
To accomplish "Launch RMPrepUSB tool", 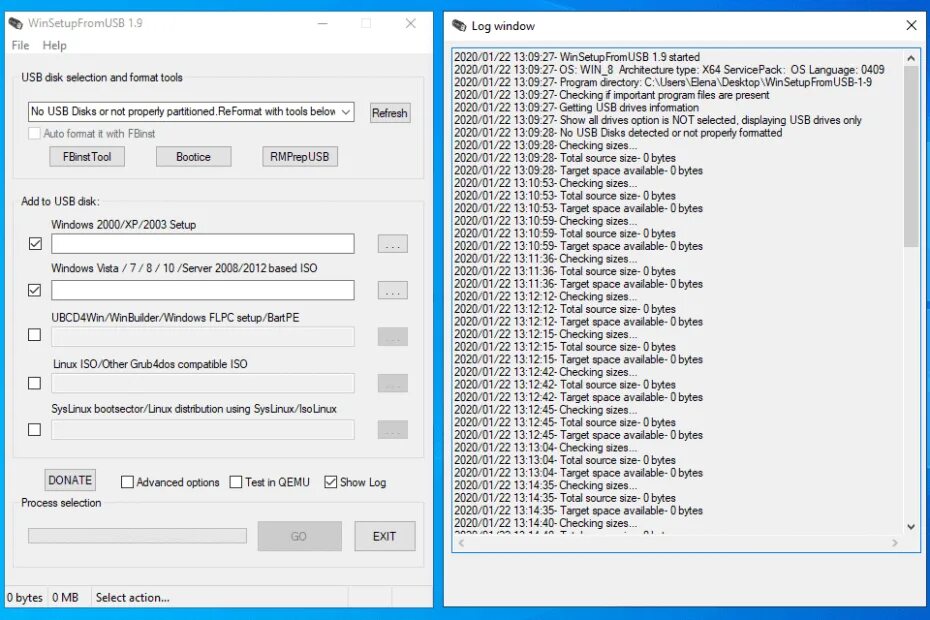I will [x=300, y=157].
